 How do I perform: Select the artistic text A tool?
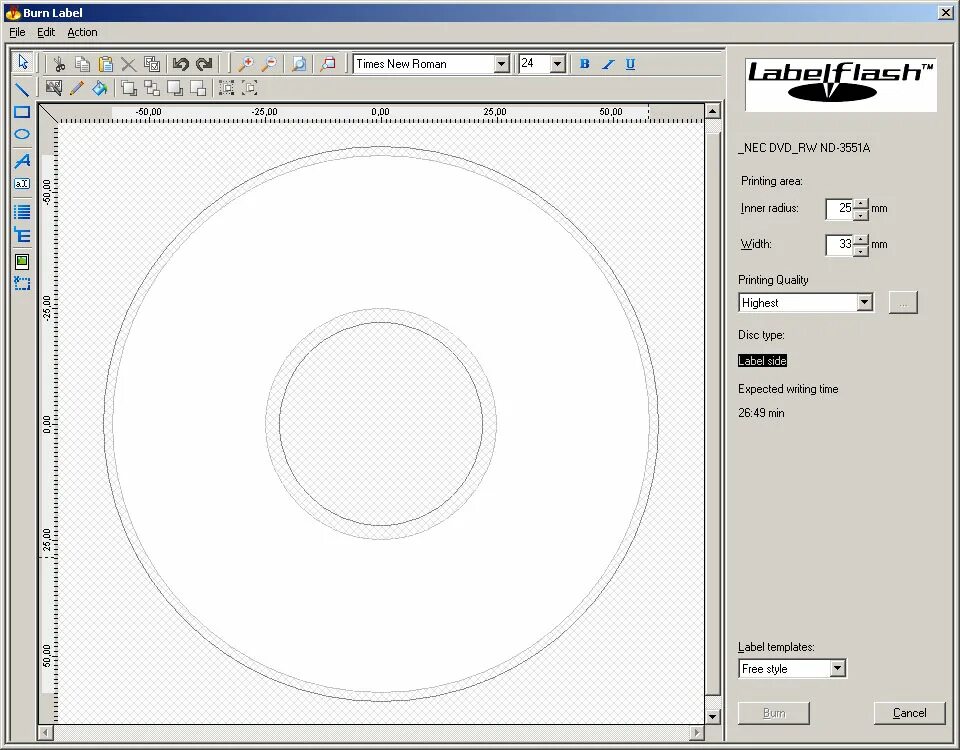tap(22, 161)
